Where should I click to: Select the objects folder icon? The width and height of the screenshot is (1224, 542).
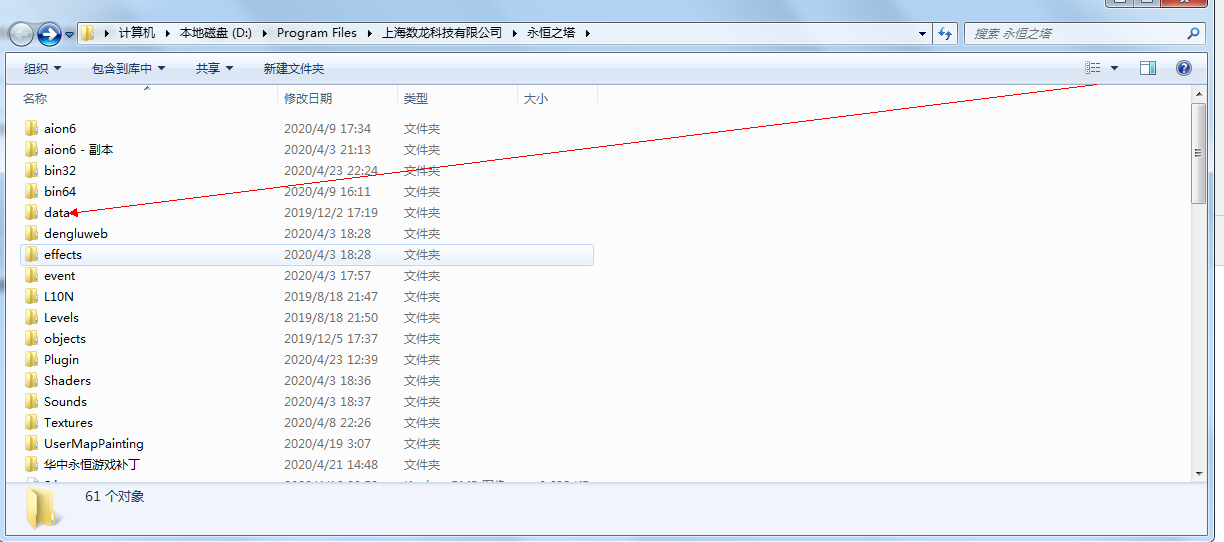point(32,338)
